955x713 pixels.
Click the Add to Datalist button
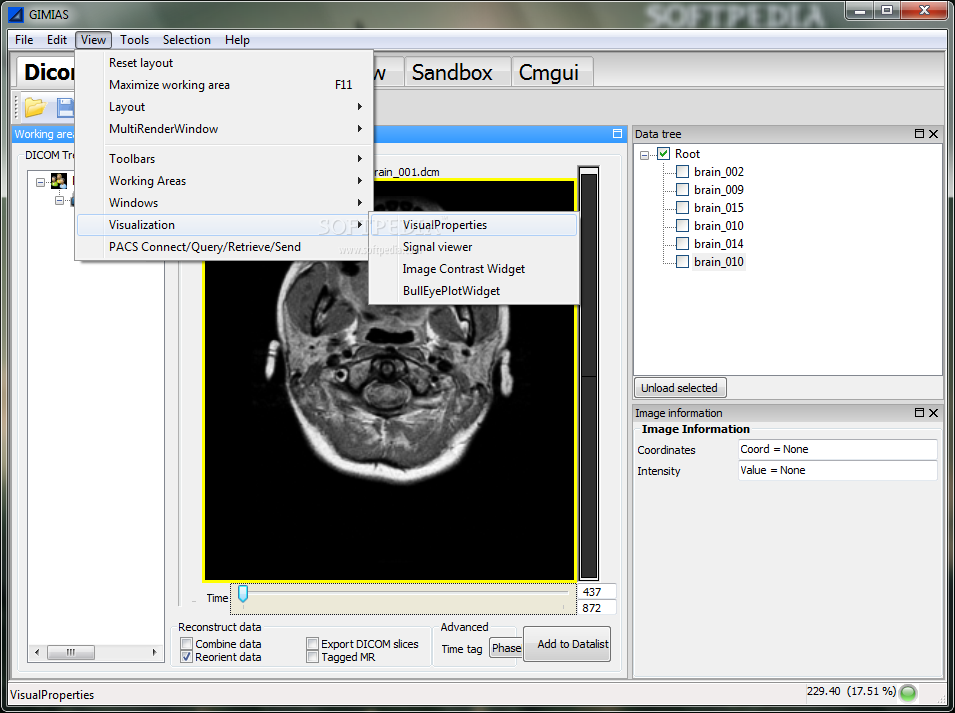(567, 644)
